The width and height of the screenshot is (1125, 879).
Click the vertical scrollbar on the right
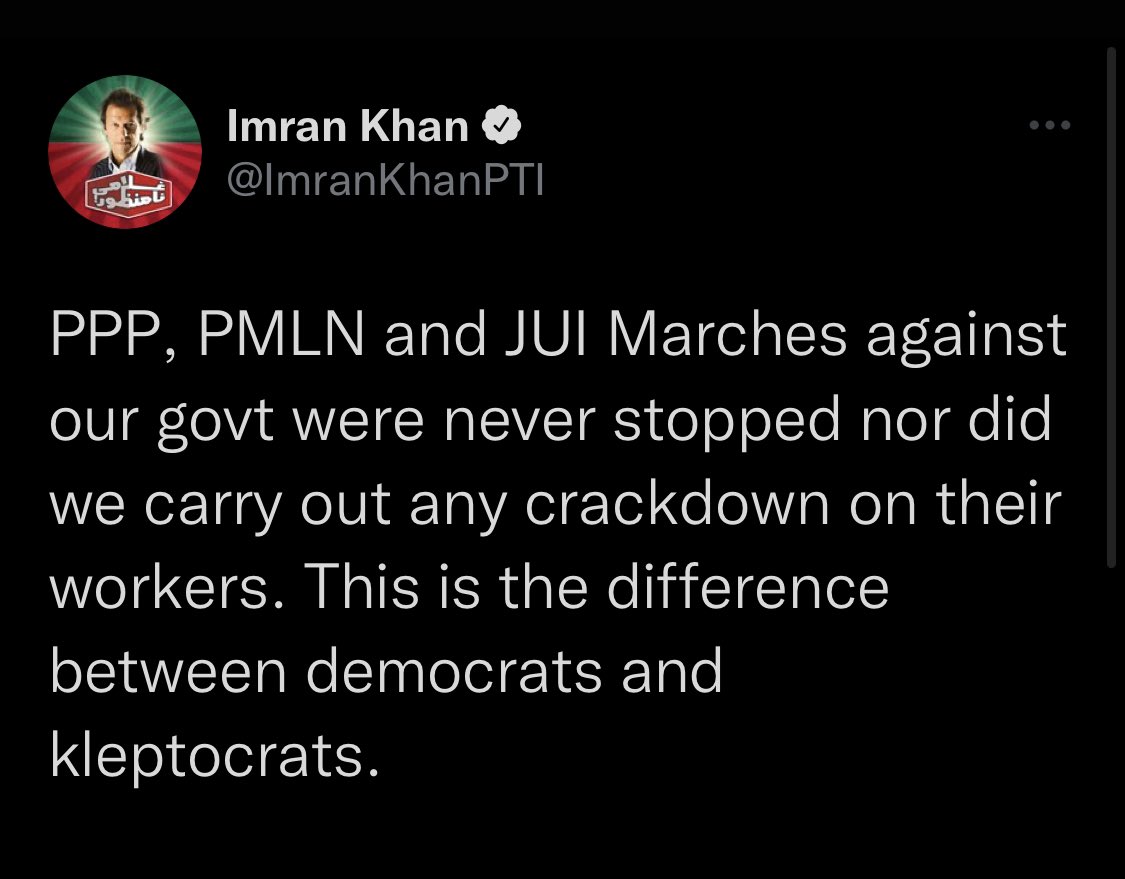[x=1111, y=307]
